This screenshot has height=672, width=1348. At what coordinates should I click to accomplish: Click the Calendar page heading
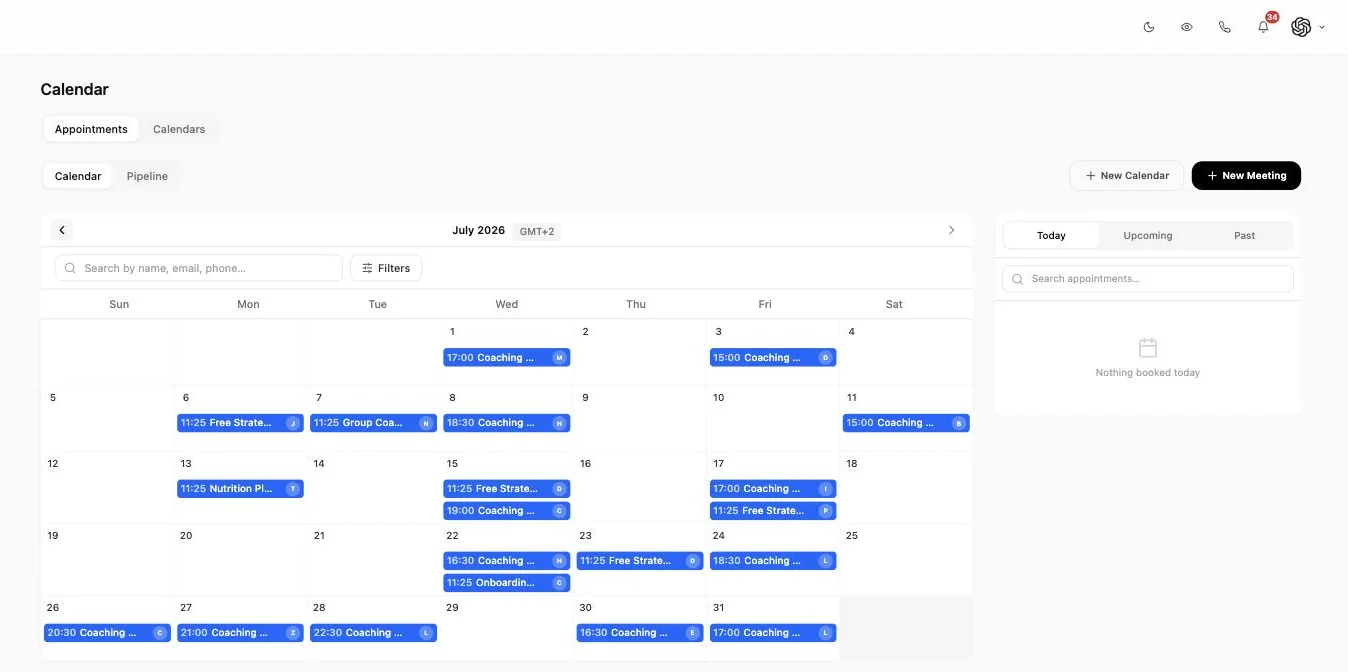click(x=75, y=89)
